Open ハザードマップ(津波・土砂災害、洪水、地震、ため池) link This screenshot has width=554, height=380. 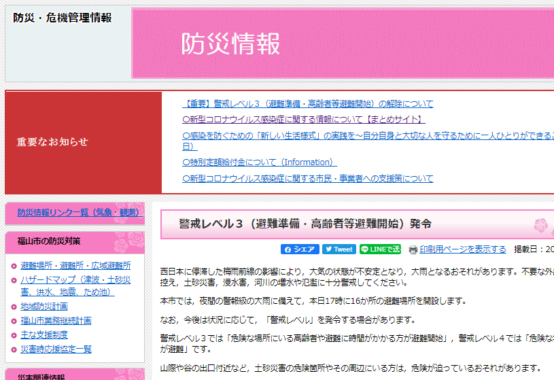(x=76, y=286)
